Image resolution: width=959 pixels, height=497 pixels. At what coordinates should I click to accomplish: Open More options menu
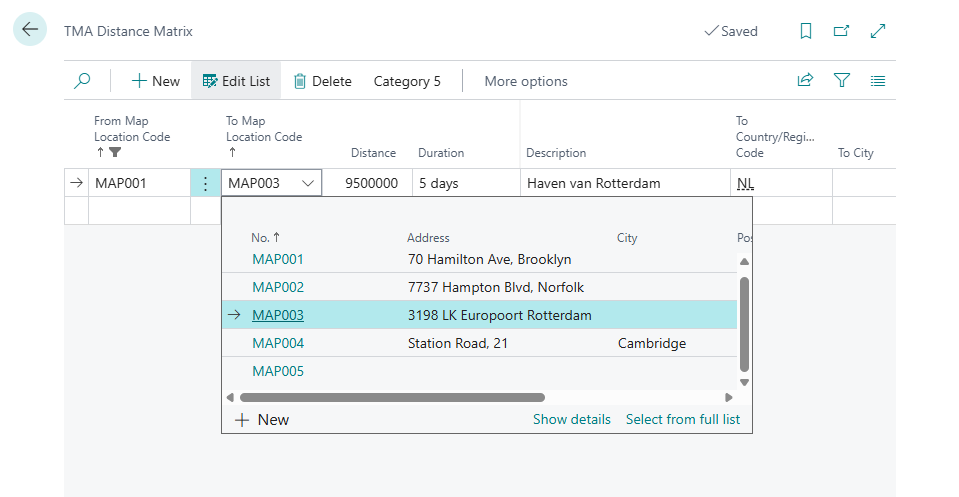526,81
